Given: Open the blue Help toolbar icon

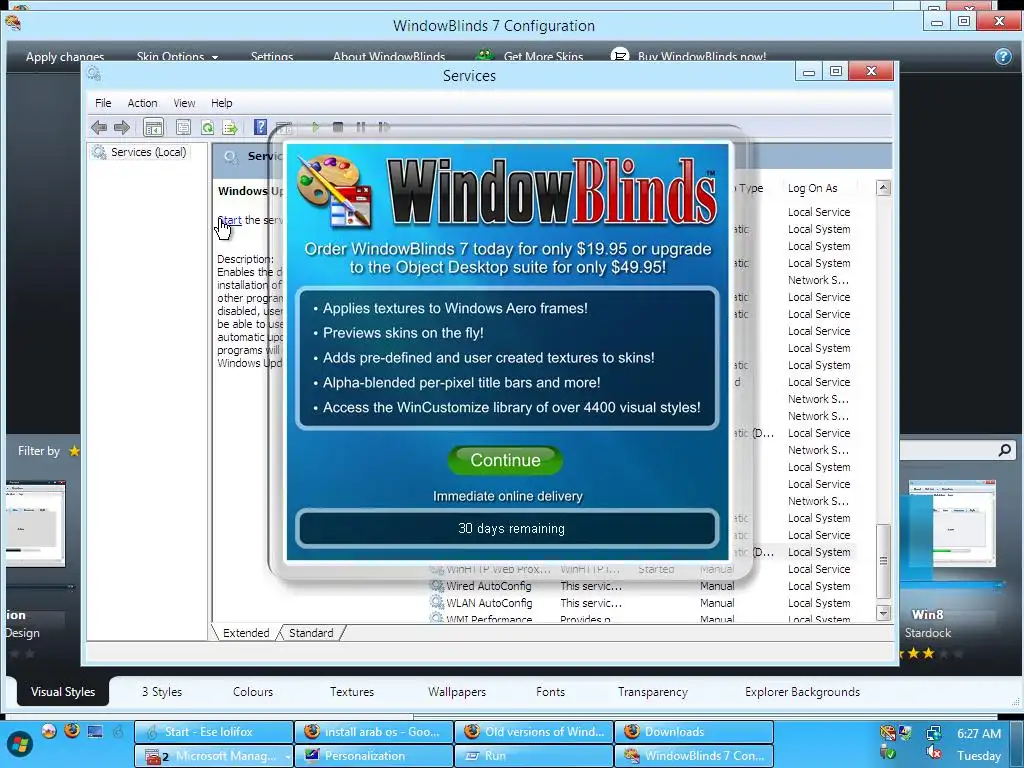Looking at the screenshot, I should pos(260,127).
